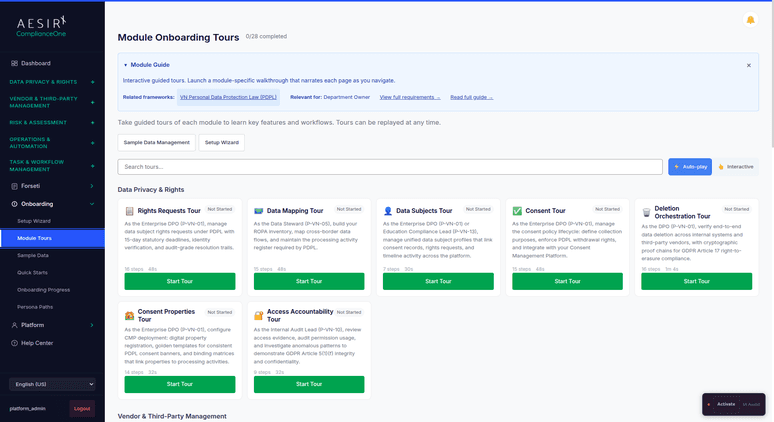Expand Risk & Assessment section
This screenshot has height=422, width=774.
coord(92,122)
